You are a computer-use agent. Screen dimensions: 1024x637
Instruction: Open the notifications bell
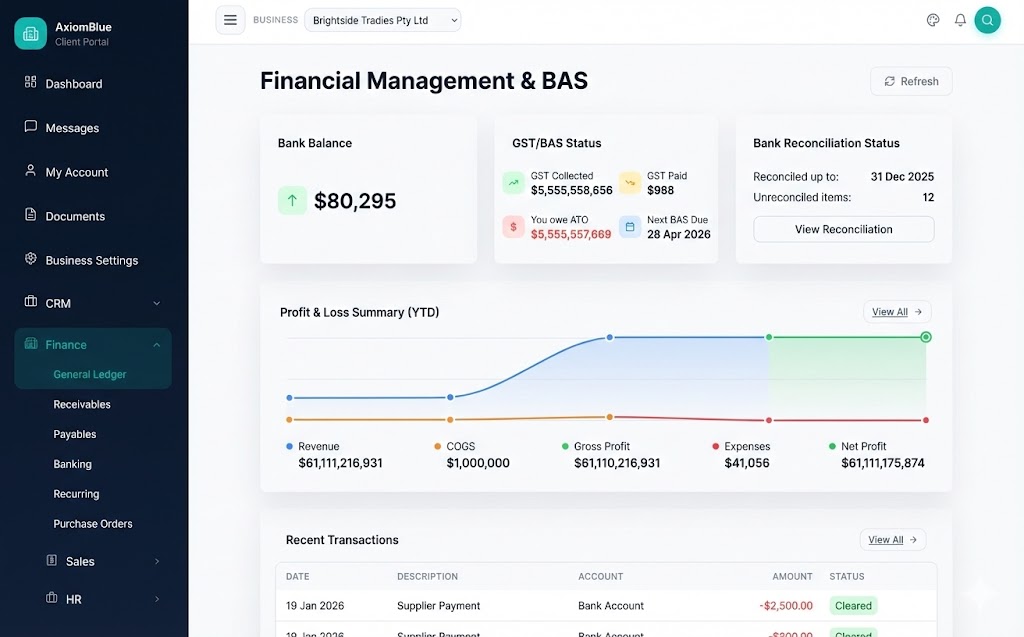click(959, 19)
